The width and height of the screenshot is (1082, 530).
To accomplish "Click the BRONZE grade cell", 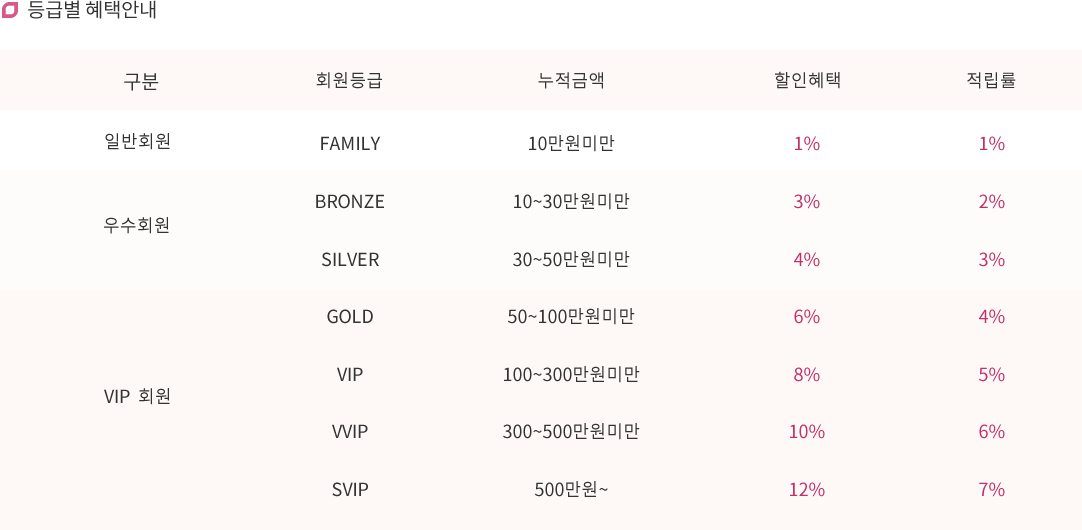I will coord(350,202).
